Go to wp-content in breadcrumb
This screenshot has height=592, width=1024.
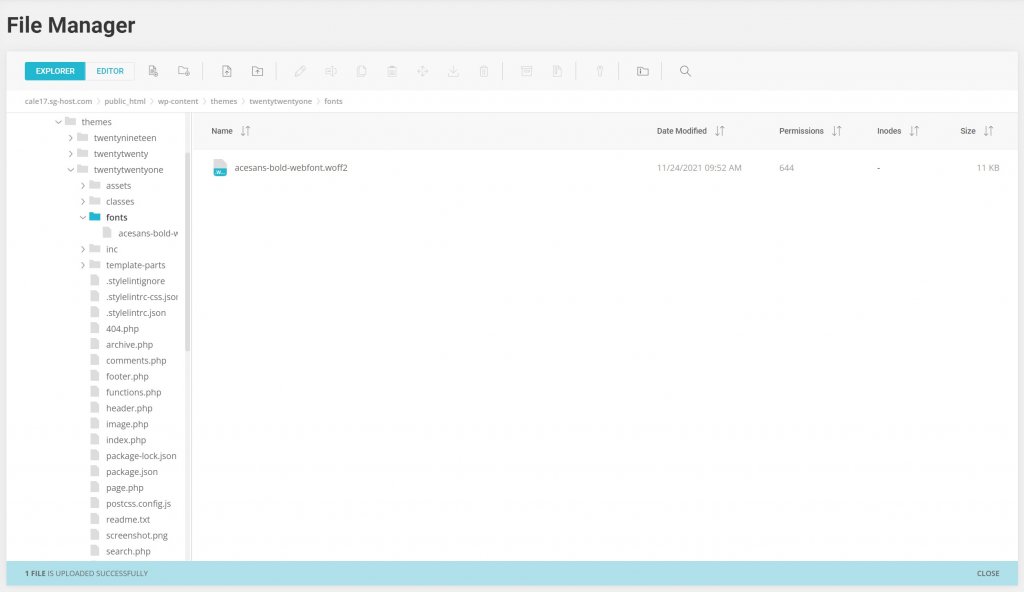point(178,101)
